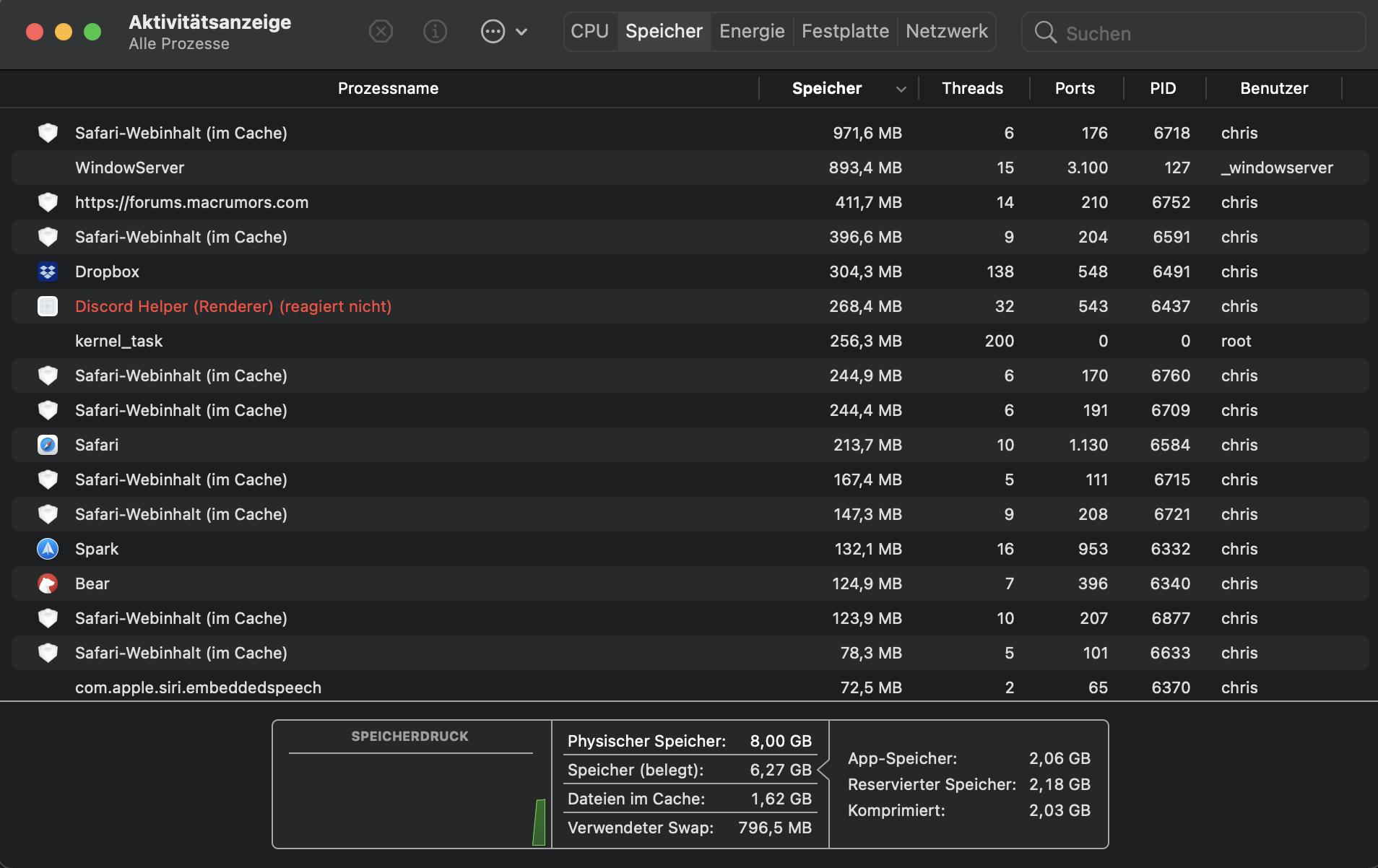Open process info with the (i) icon
This screenshot has width=1378, height=868.
[x=435, y=32]
